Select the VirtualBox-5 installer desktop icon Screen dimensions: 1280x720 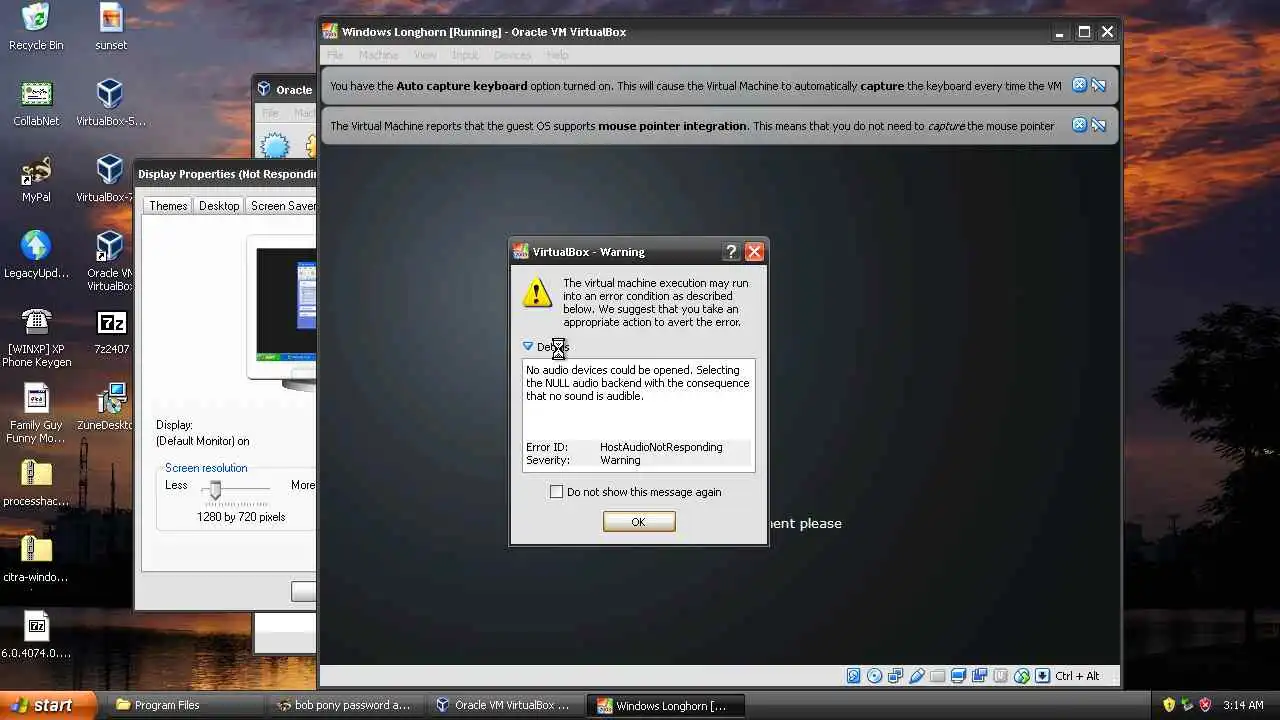click(x=111, y=103)
